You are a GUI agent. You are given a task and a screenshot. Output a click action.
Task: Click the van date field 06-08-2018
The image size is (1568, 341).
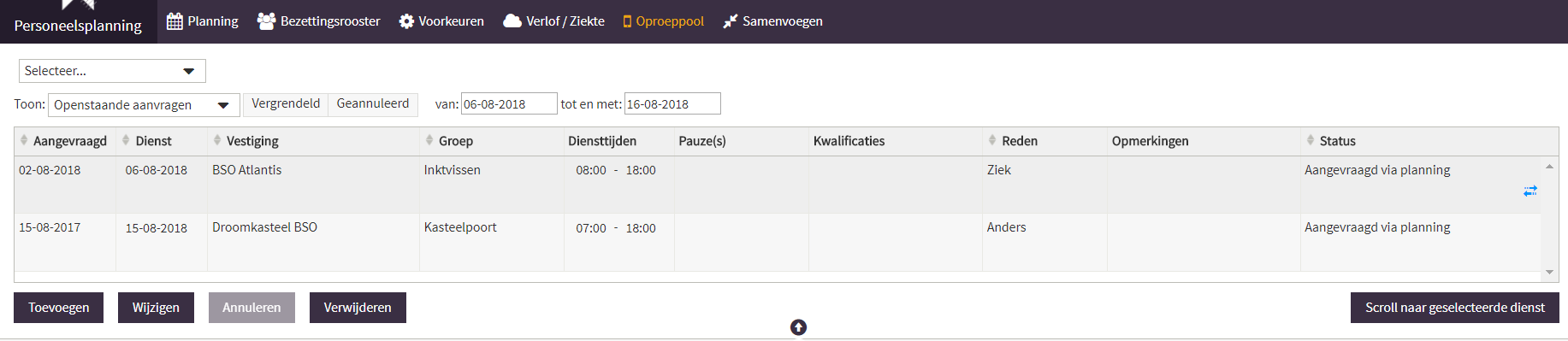pyautogui.click(x=509, y=104)
